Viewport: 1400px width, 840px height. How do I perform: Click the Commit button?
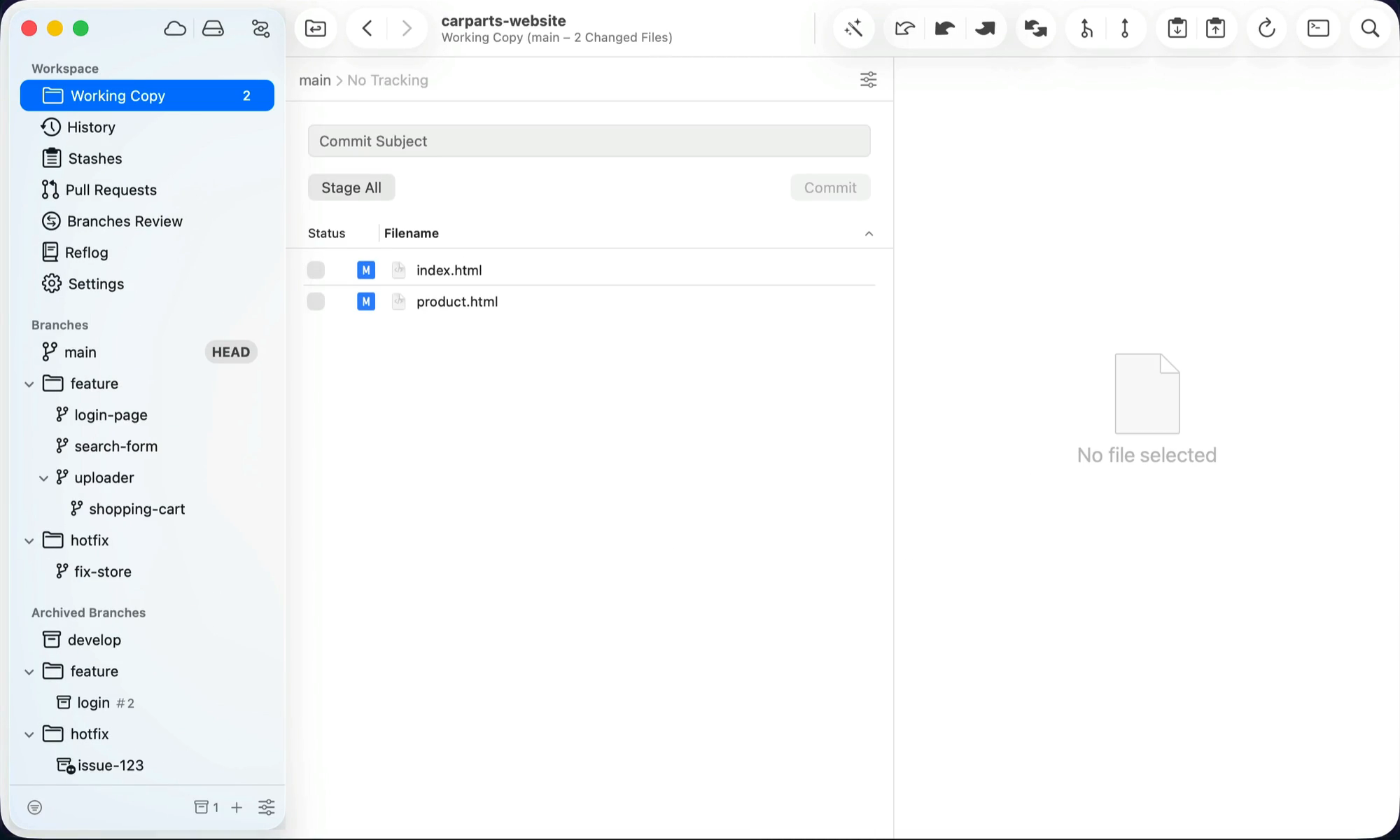tap(830, 188)
